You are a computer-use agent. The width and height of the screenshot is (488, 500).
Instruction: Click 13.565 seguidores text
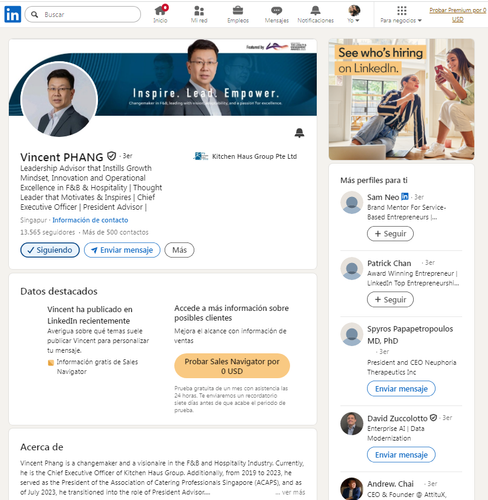point(48,232)
